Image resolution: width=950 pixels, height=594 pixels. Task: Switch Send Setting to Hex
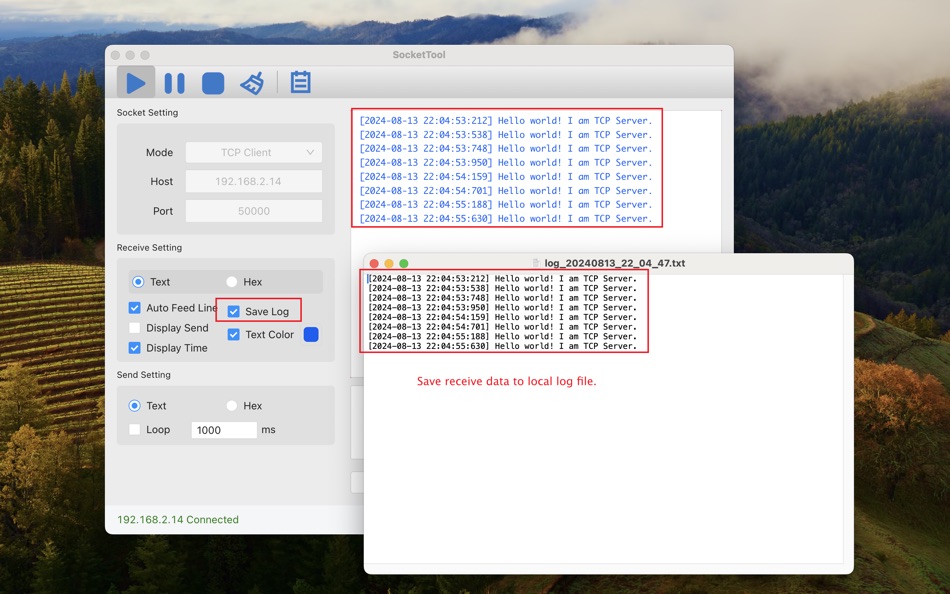pos(231,405)
